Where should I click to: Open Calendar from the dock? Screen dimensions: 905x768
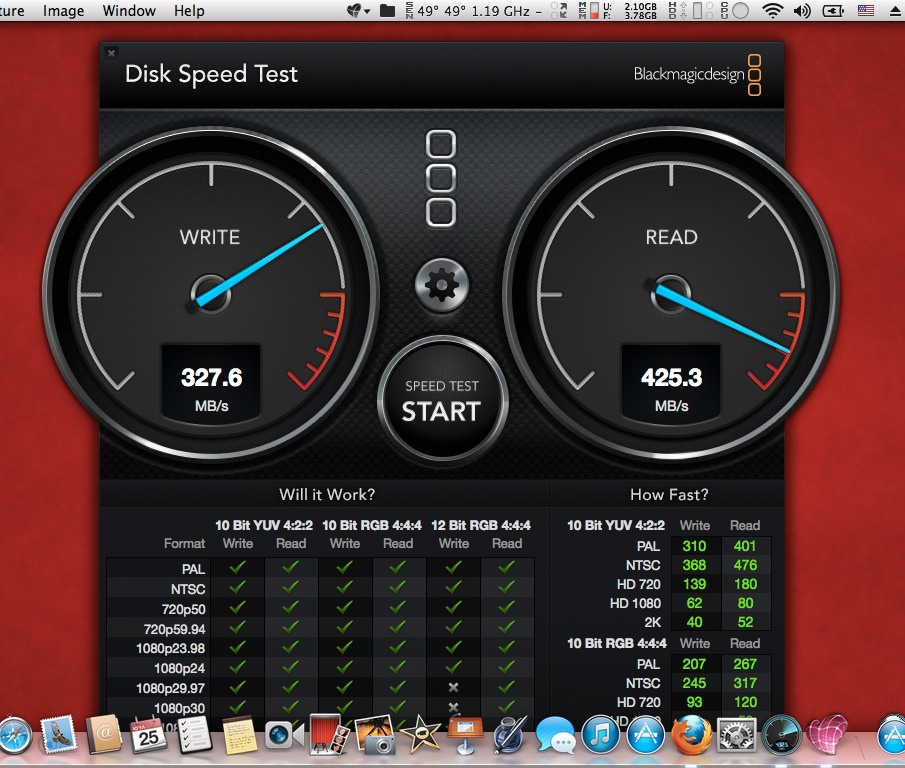pyautogui.click(x=148, y=735)
